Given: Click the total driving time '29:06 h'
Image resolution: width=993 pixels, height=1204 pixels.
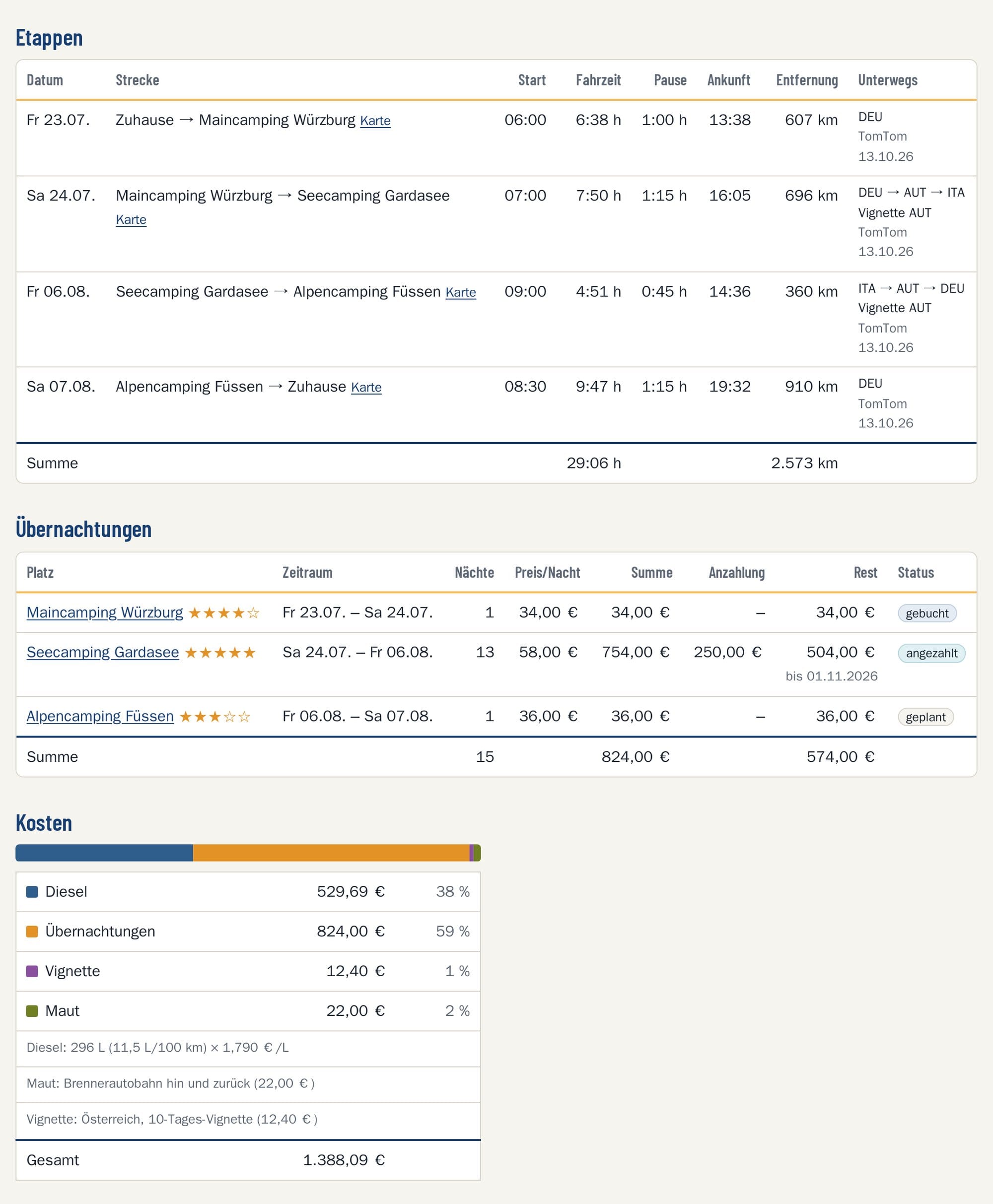Looking at the screenshot, I should coord(593,463).
